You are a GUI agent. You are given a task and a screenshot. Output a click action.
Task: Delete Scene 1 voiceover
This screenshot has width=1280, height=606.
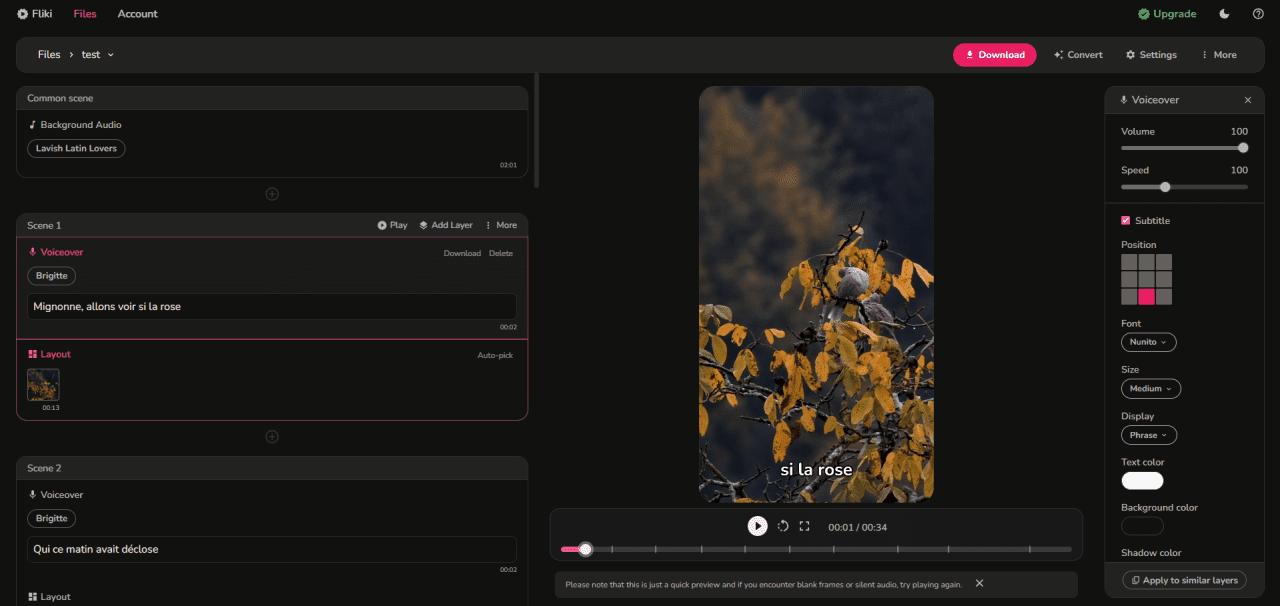point(501,253)
